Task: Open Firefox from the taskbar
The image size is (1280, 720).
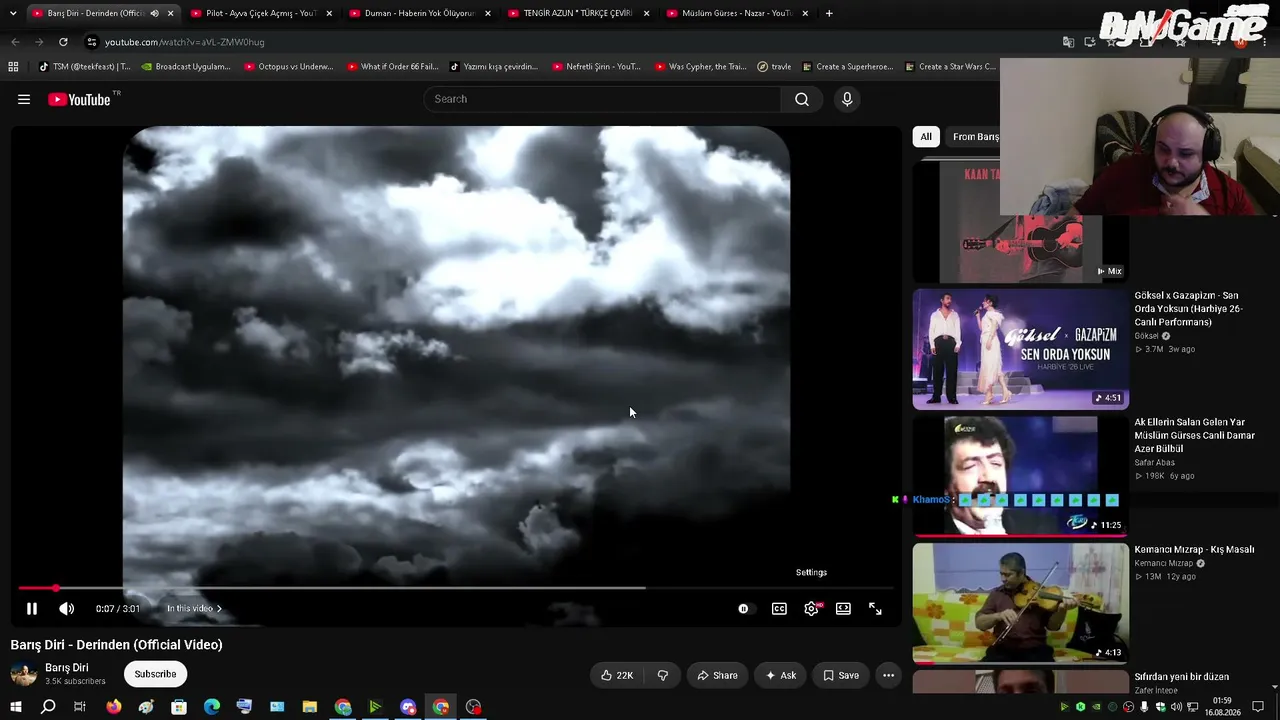Action: coord(114,707)
